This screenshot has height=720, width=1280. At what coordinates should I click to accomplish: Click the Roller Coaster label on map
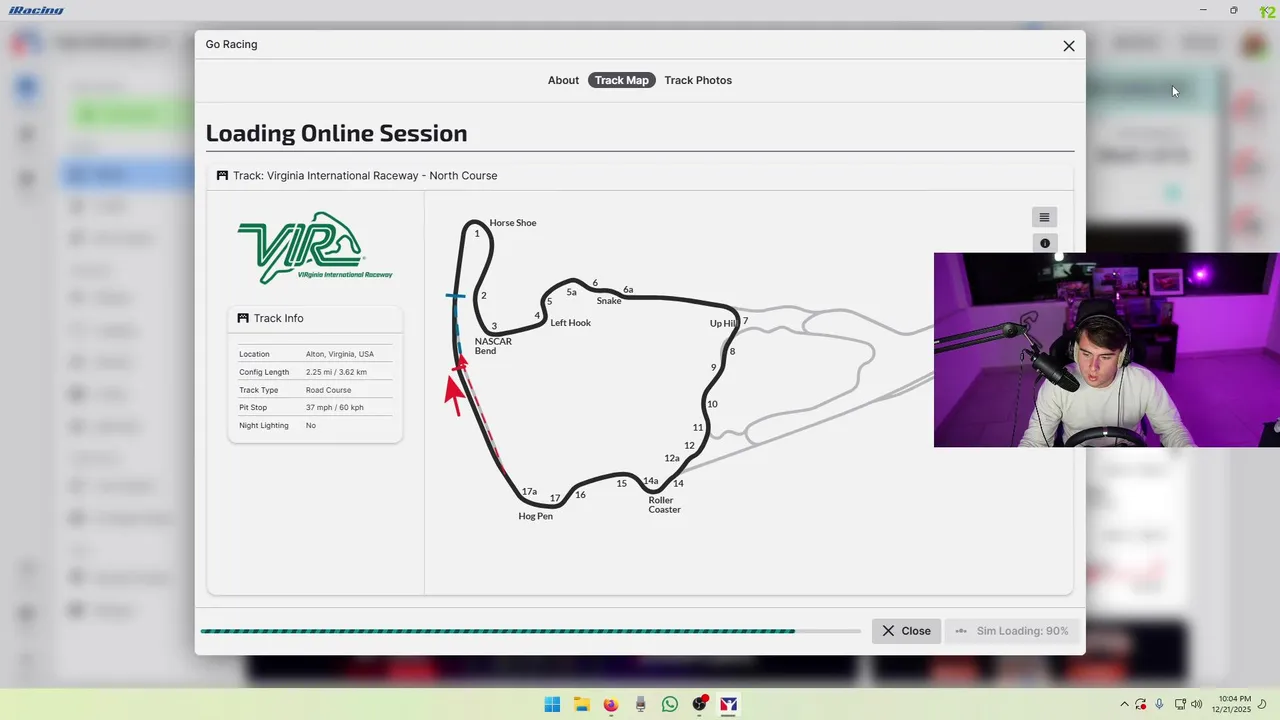coord(664,505)
